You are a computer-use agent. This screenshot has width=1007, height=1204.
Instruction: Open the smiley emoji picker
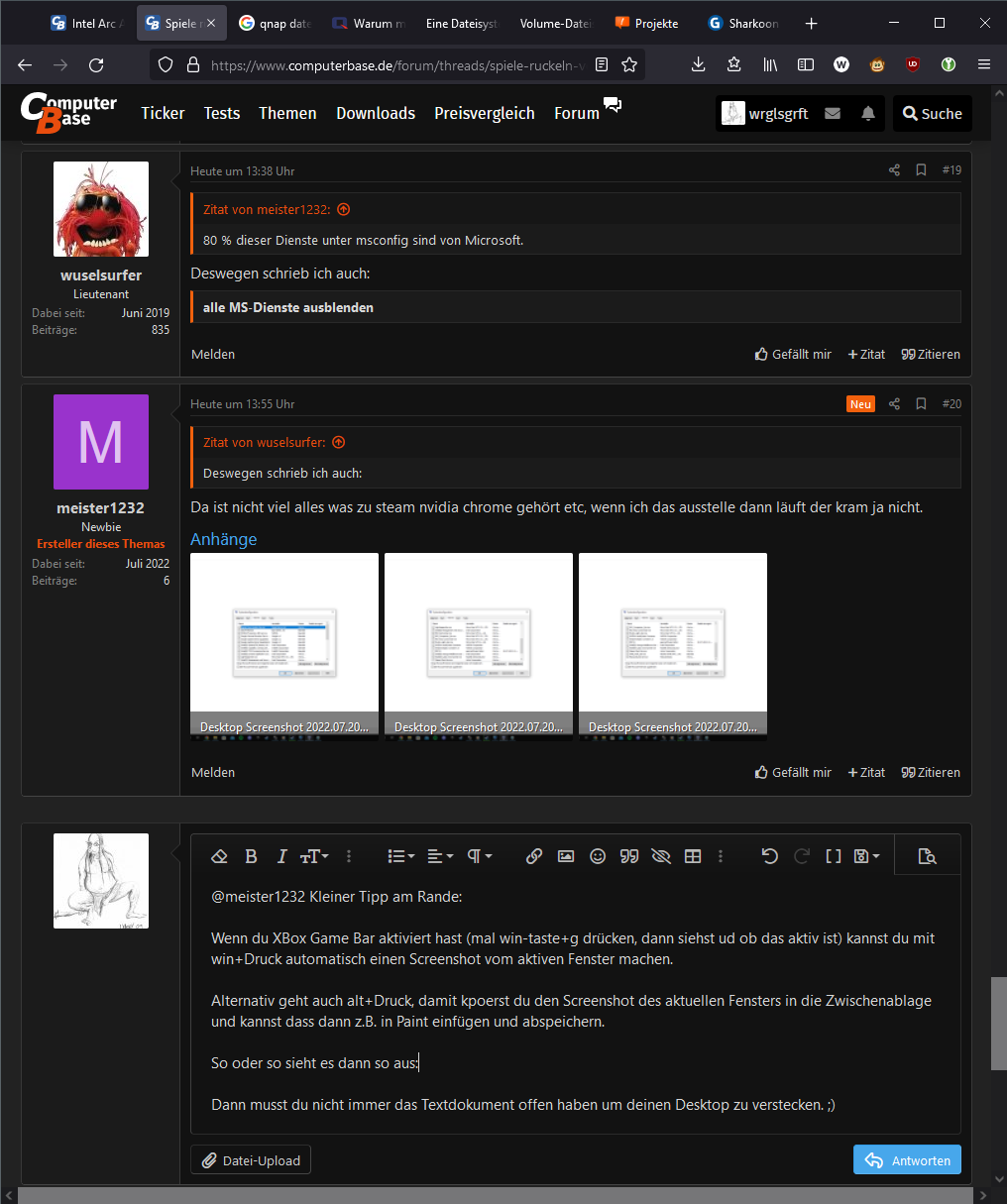tap(598, 856)
